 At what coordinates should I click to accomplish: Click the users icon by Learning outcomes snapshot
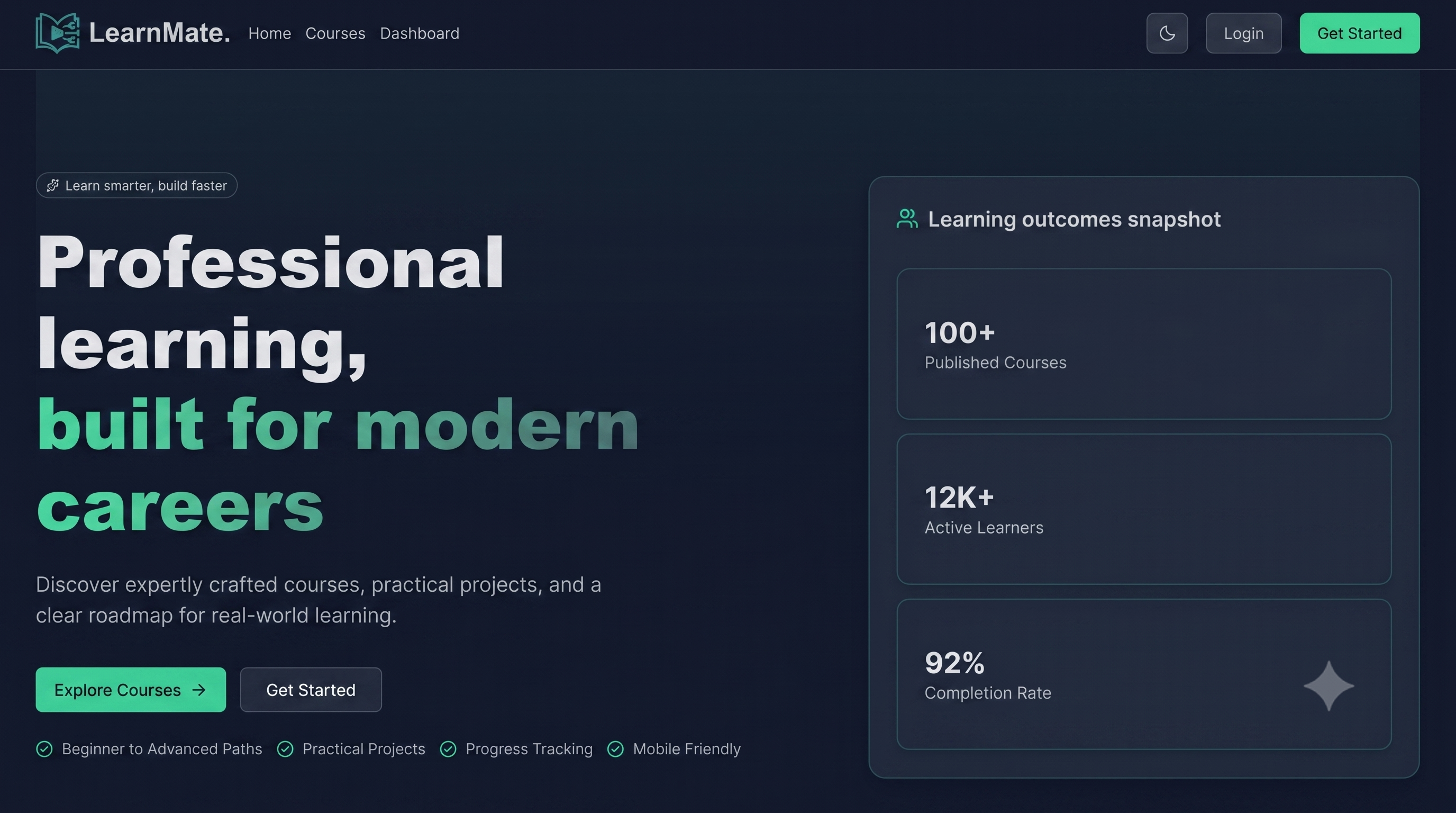907,219
